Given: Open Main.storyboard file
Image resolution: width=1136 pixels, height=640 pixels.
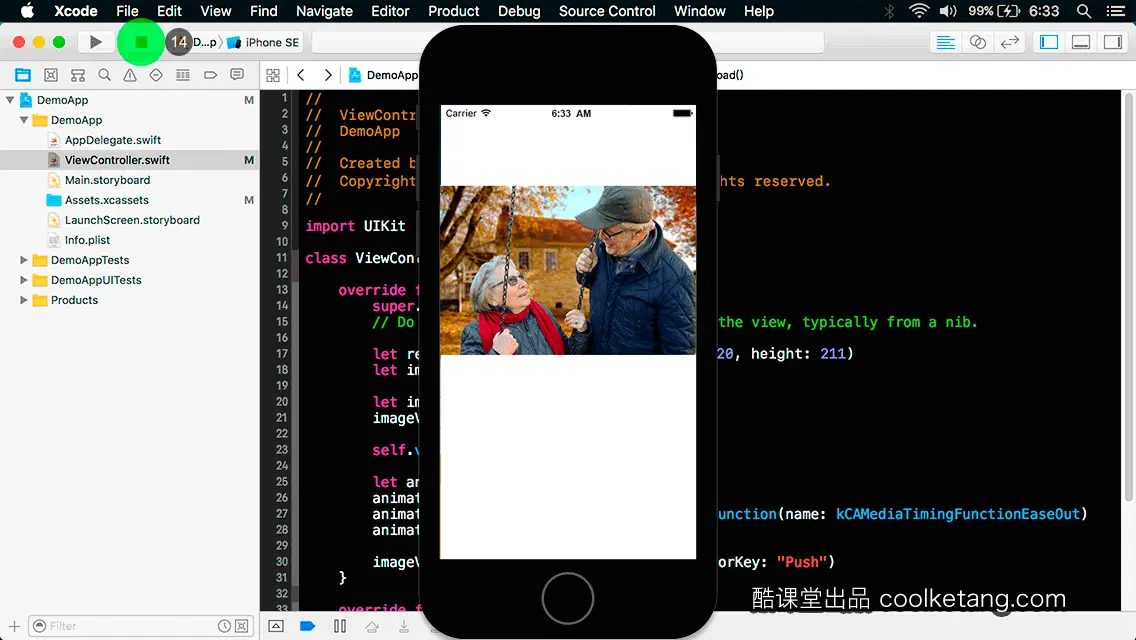Looking at the screenshot, I should (107, 180).
